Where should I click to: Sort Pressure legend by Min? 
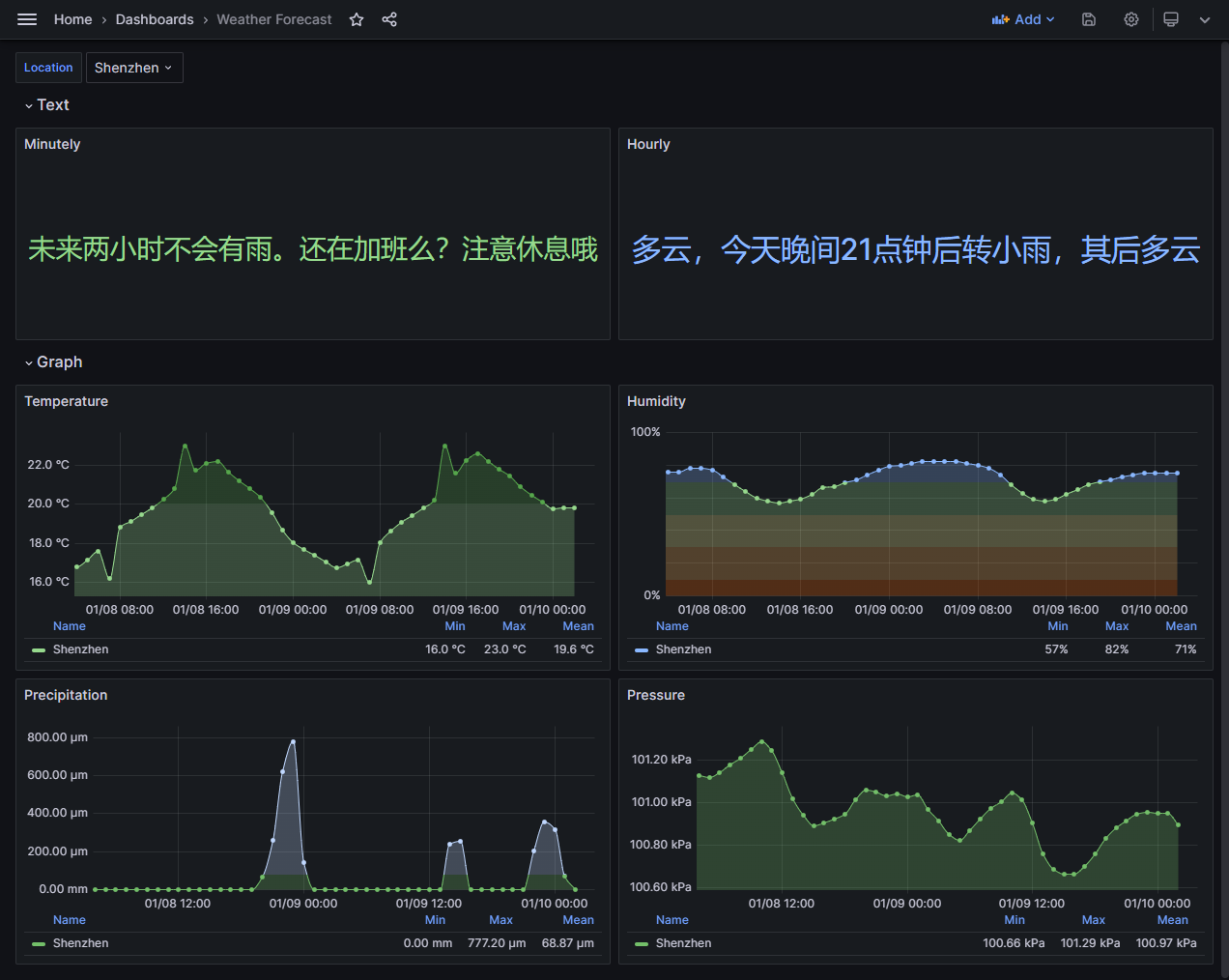click(1015, 920)
